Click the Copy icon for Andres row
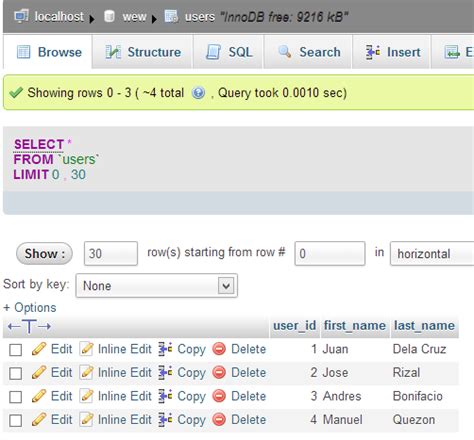This screenshot has width=474, height=440. (x=165, y=396)
